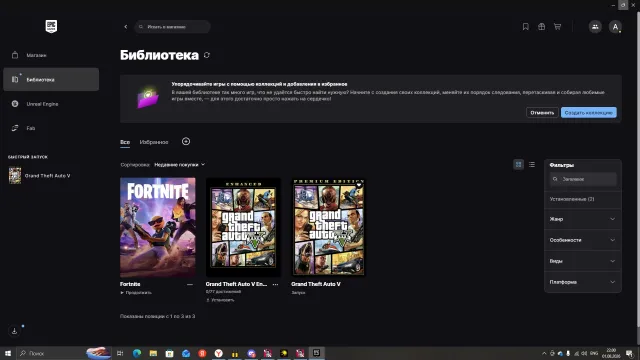This screenshot has height=360, width=640.
Task: Open GTA V Enhanced three-dot menu
Action: (276, 284)
